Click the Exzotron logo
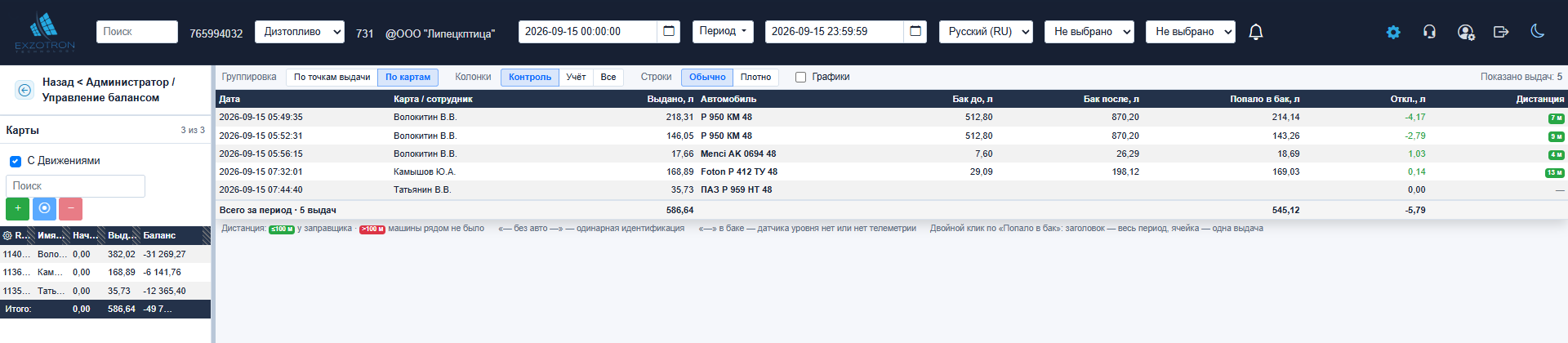The height and width of the screenshot is (343, 1568). (45, 33)
